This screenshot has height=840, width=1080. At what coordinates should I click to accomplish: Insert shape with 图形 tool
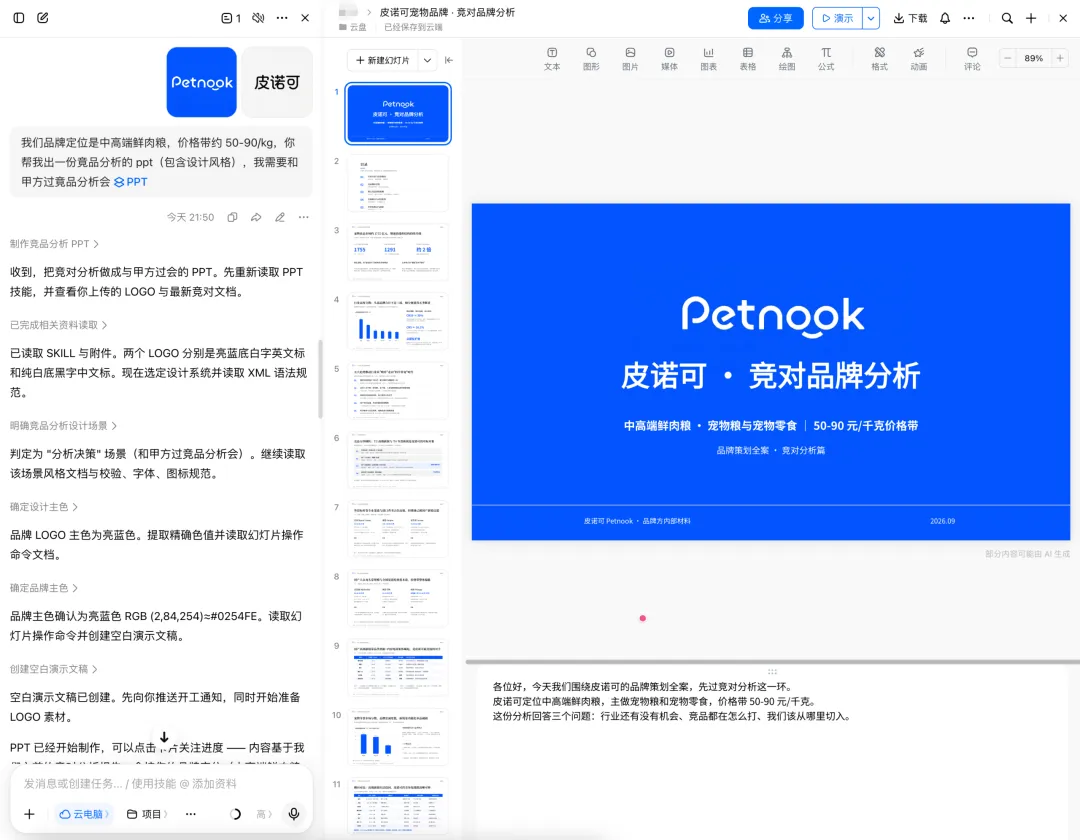pyautogui.click(x=591, y=59)
